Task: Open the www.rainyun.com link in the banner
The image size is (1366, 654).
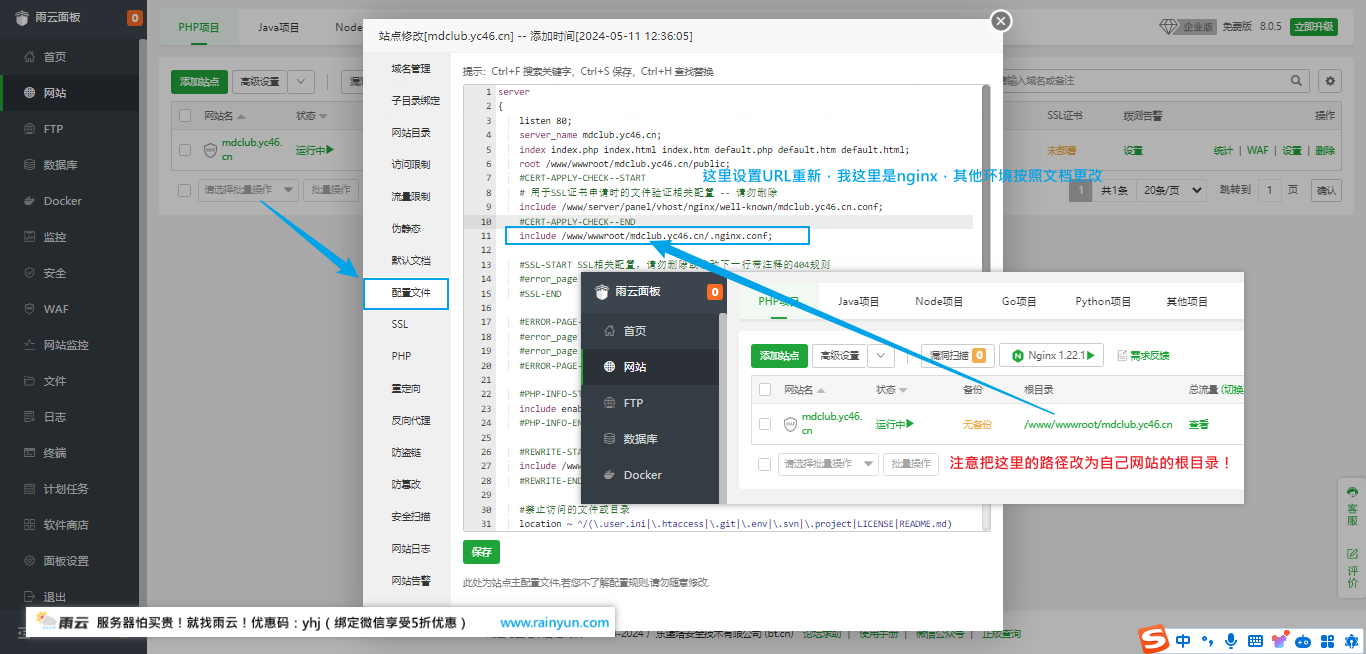Action: point(554,622)
